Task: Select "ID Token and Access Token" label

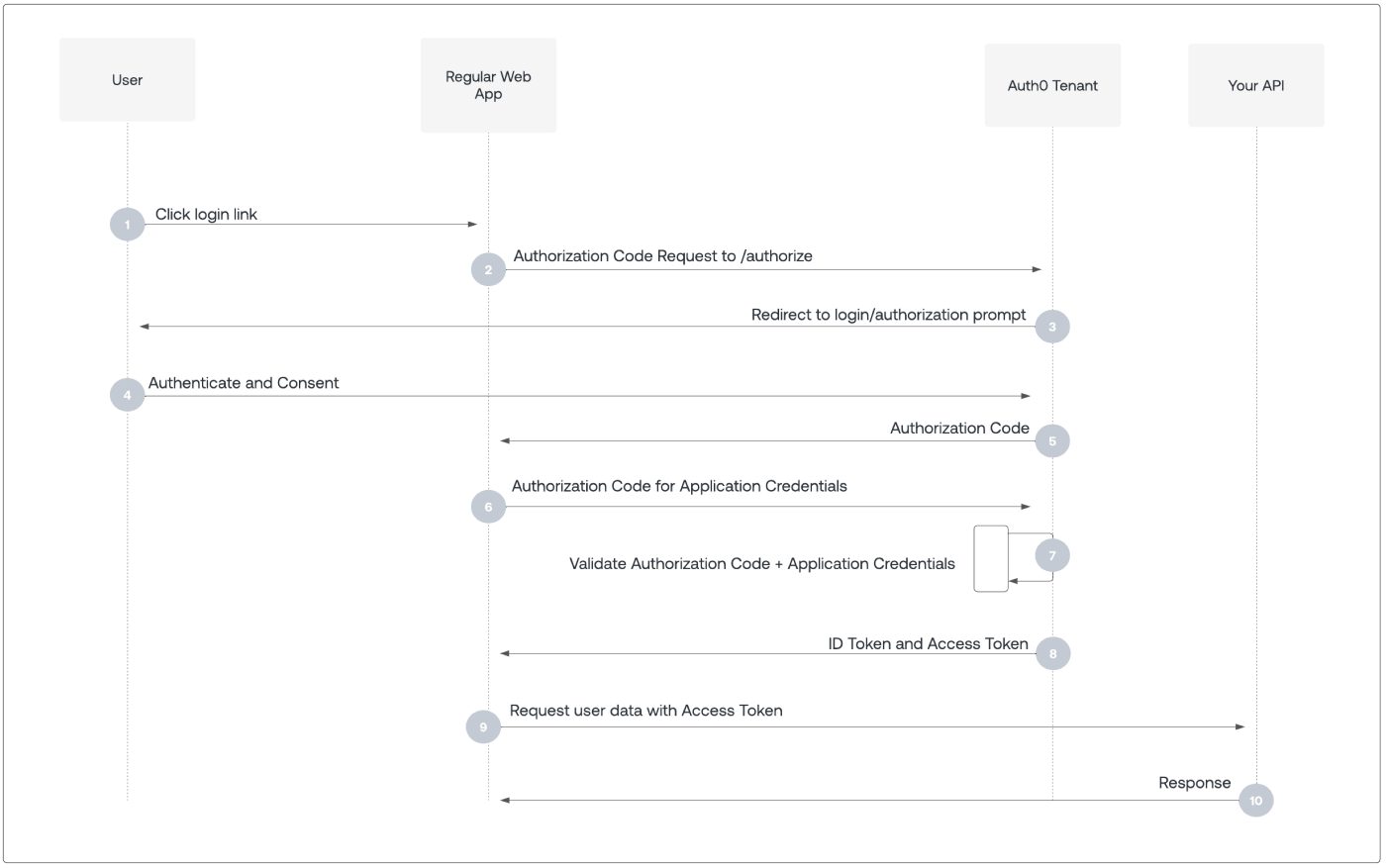Action: (928, 643)
